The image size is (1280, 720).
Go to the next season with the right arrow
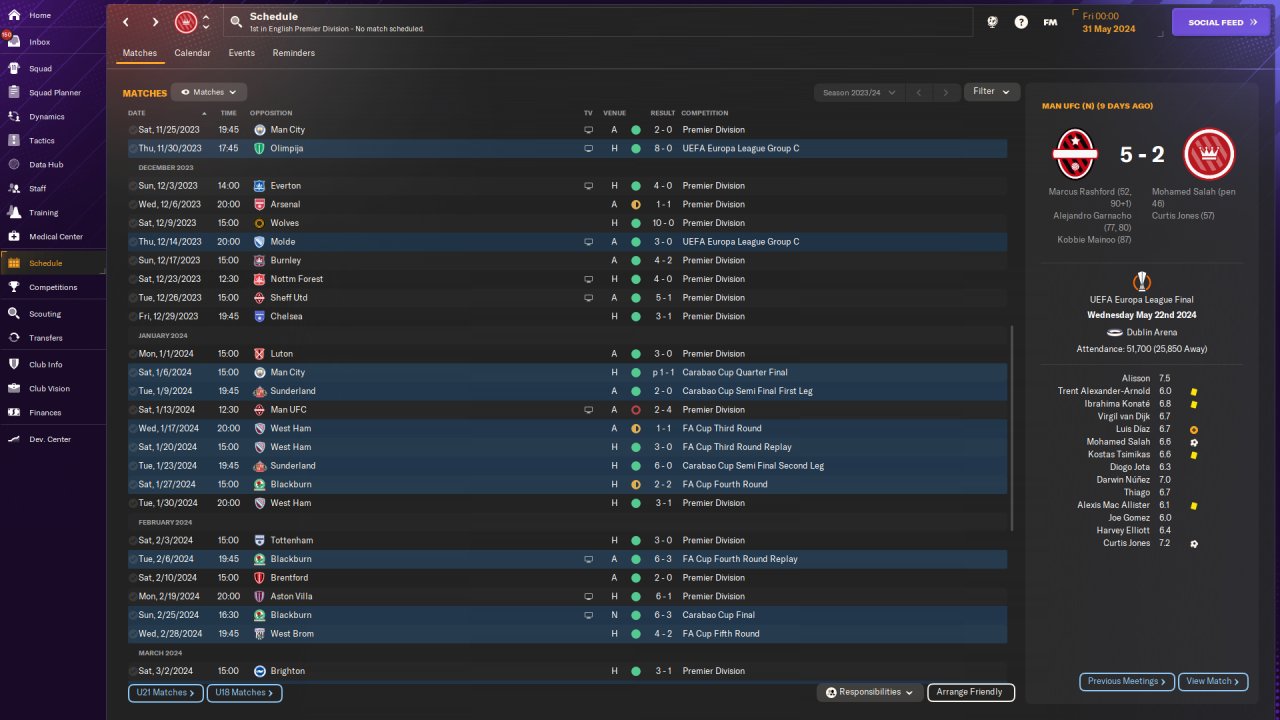(946, 92)
